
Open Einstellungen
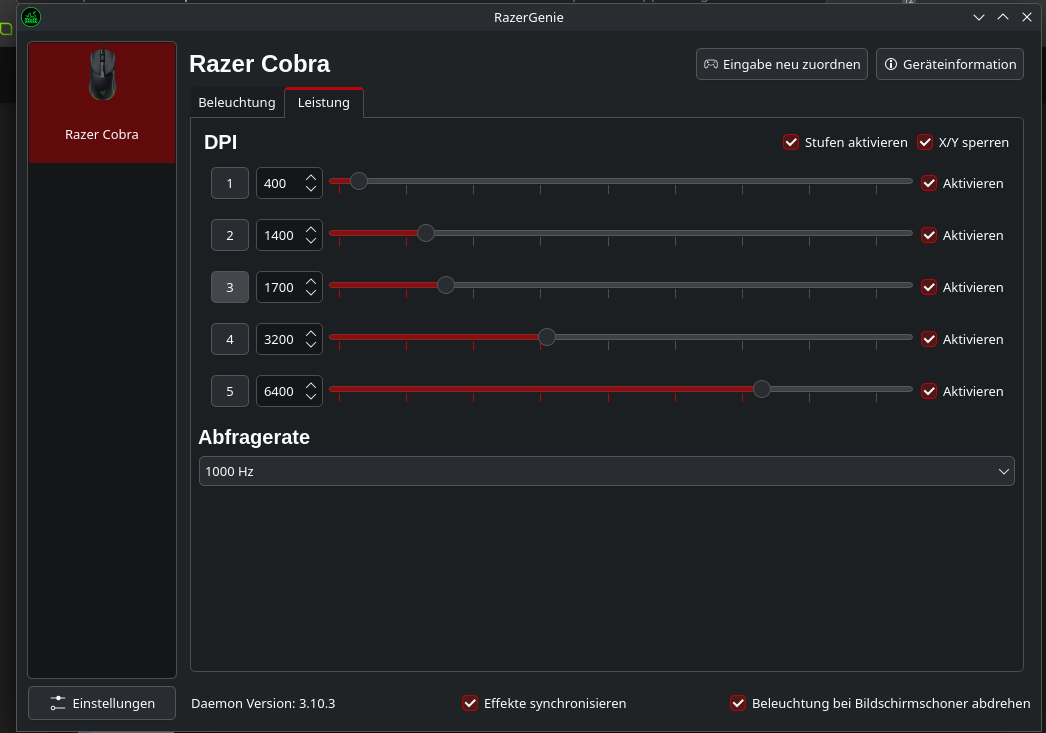(x=102, y=703)
